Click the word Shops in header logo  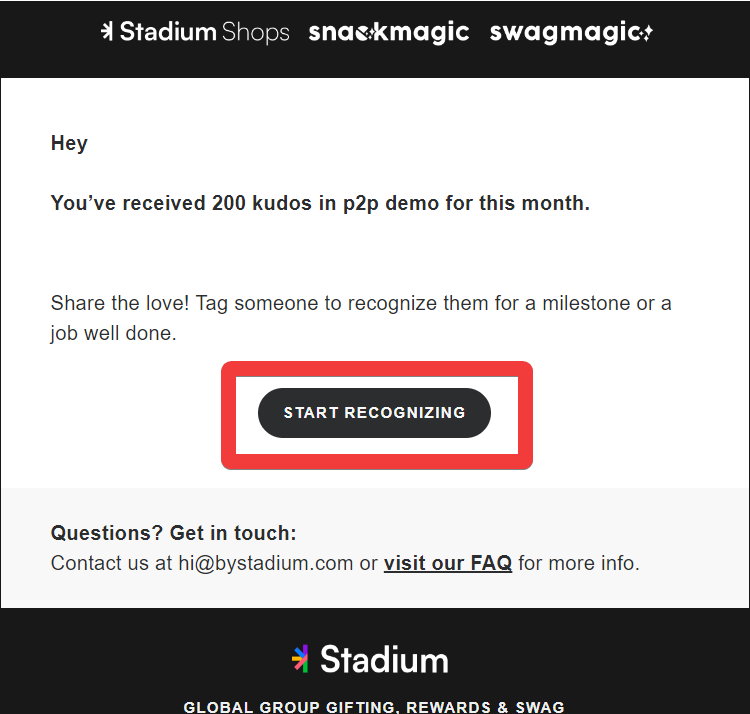click(256, 33)
